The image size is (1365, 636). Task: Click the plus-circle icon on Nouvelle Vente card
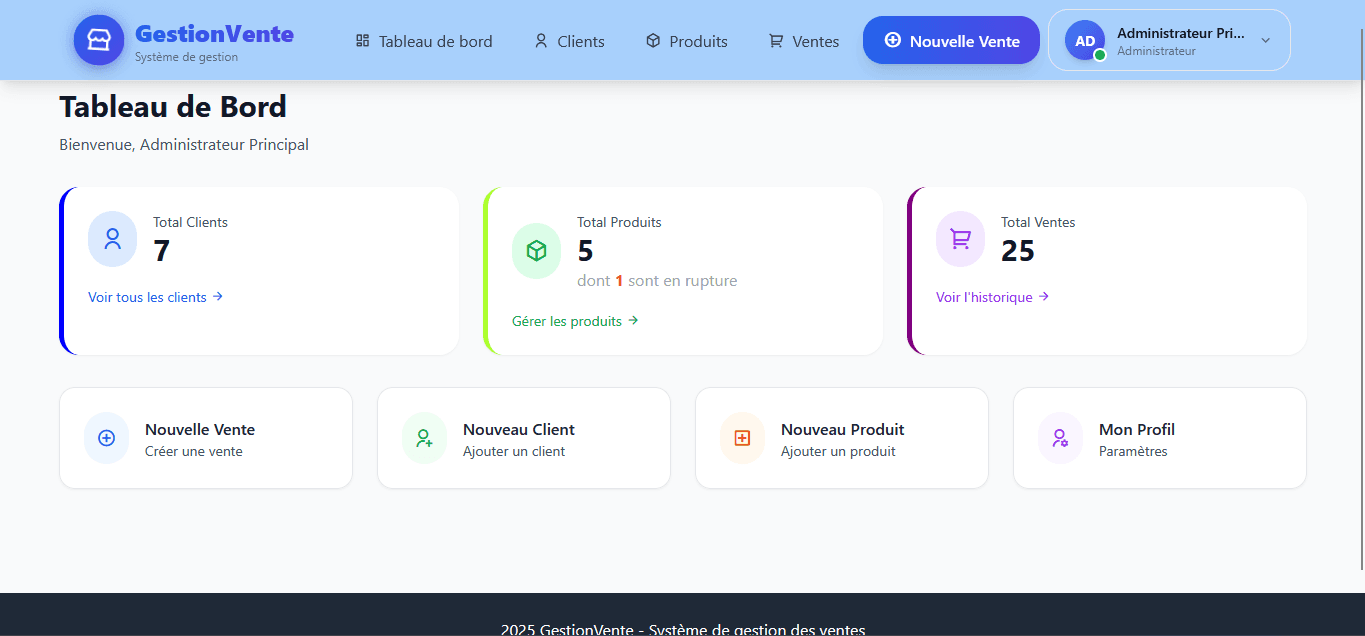click(x=107, y=438)
